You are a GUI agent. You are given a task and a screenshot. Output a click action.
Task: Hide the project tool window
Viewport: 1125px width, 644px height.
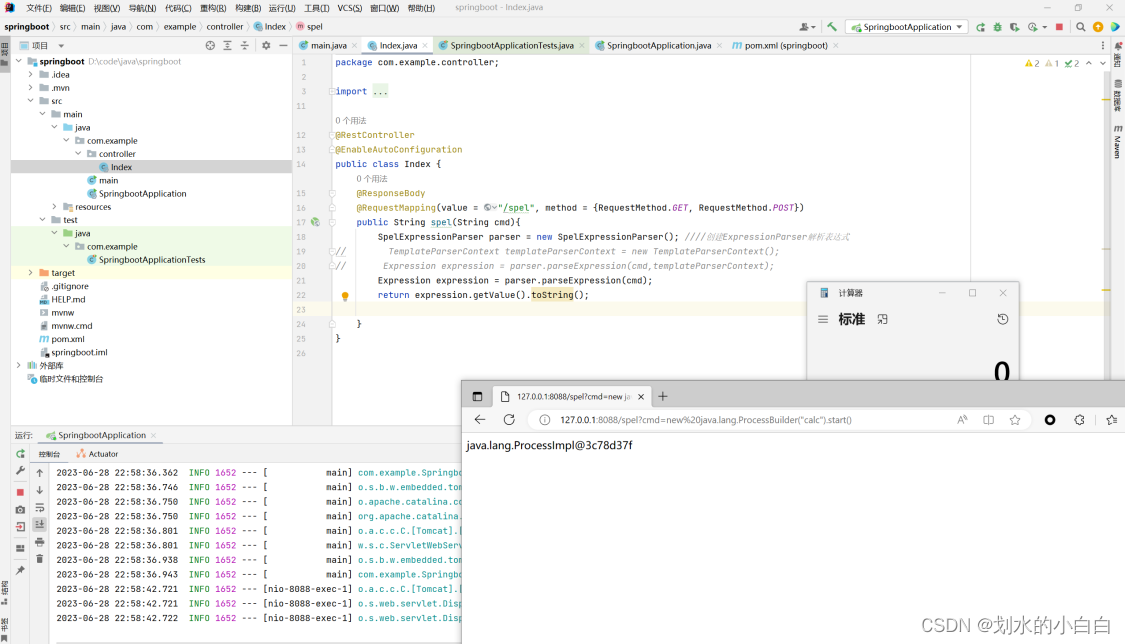tap(283, 45)
